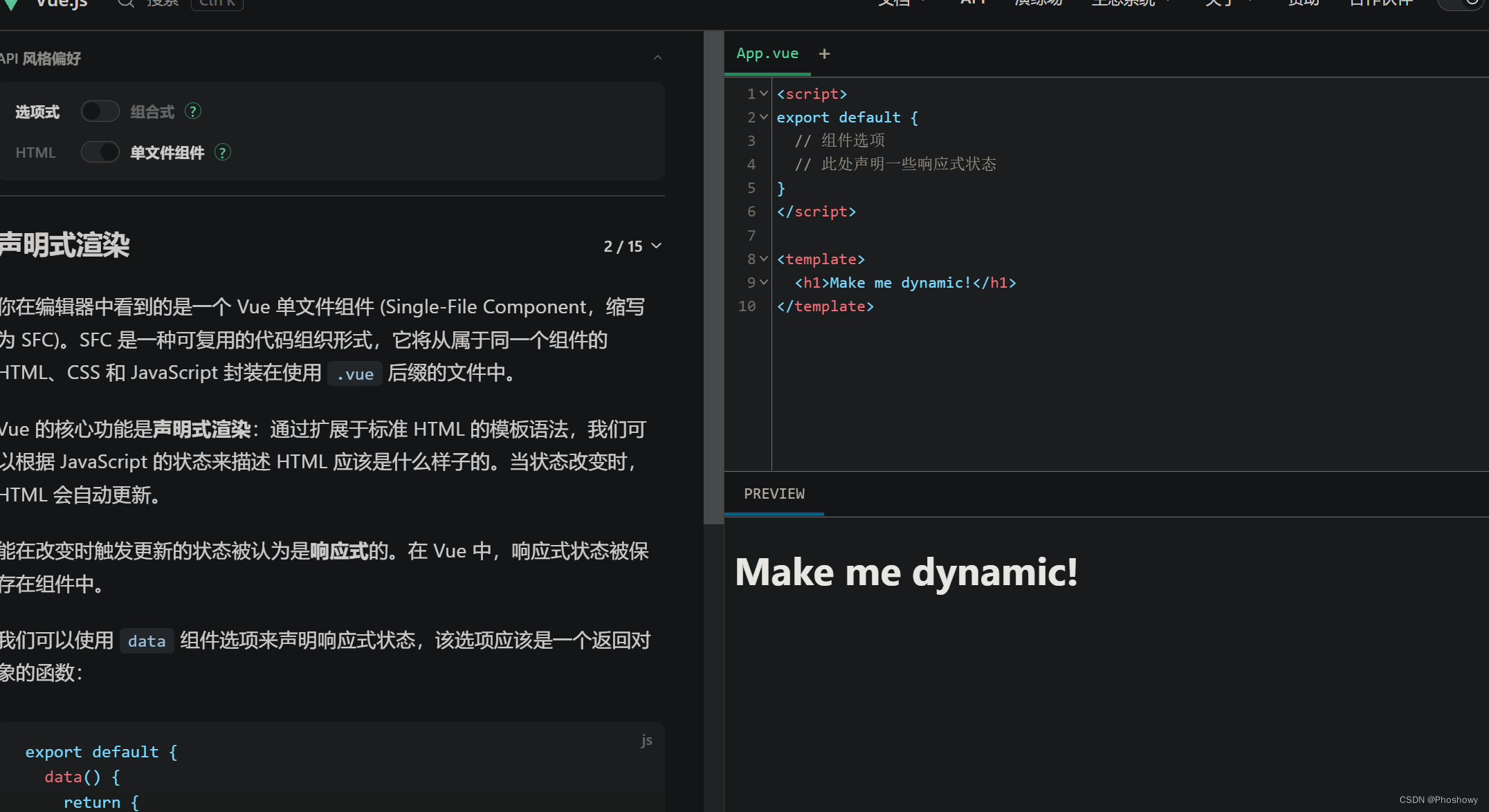Screen dimensions: 1489x812
Task: Click the .vue inline code text
Action: pyautogui.click(x=355, y=374)
